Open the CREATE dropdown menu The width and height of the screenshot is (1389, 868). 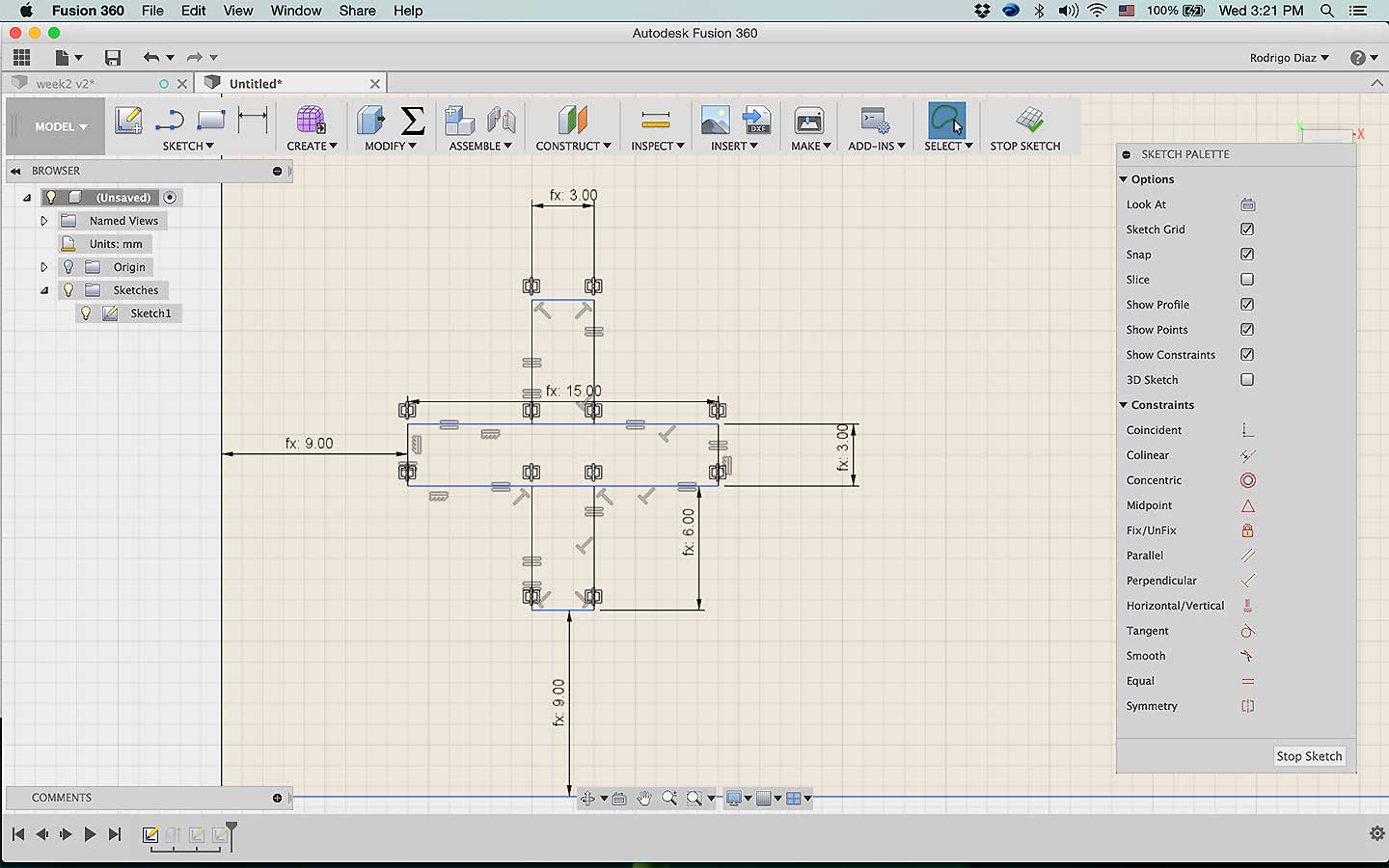(312, 146)
